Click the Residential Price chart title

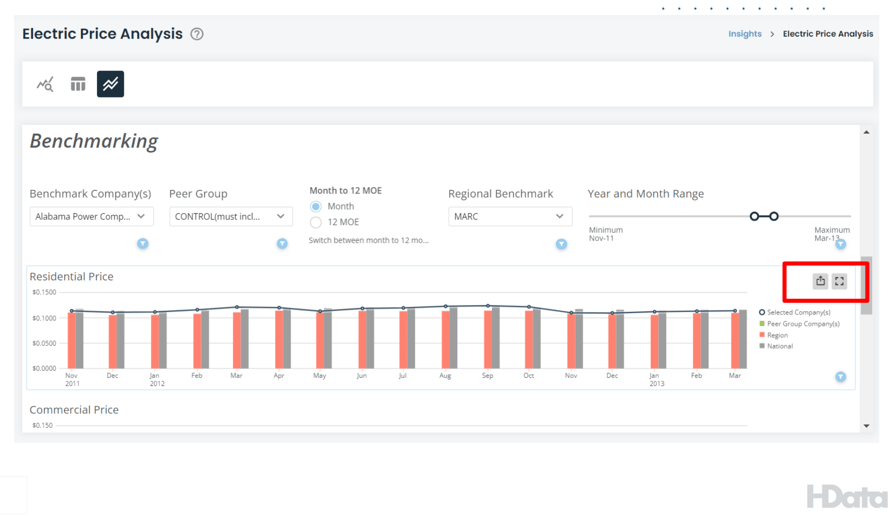pyautogui.click(x=71, y=277)
